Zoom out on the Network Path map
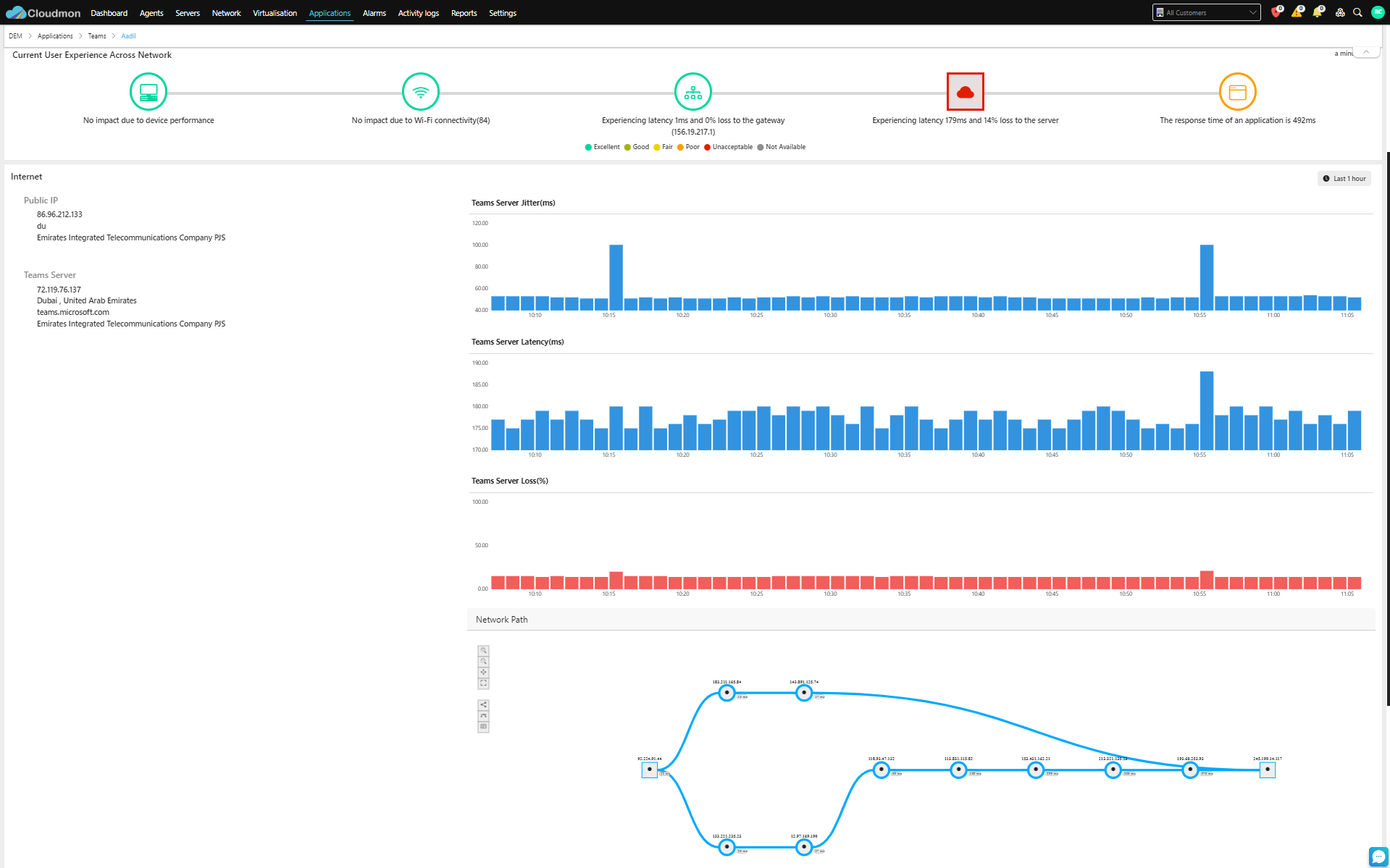1390x868 pixels. [484, 662]
